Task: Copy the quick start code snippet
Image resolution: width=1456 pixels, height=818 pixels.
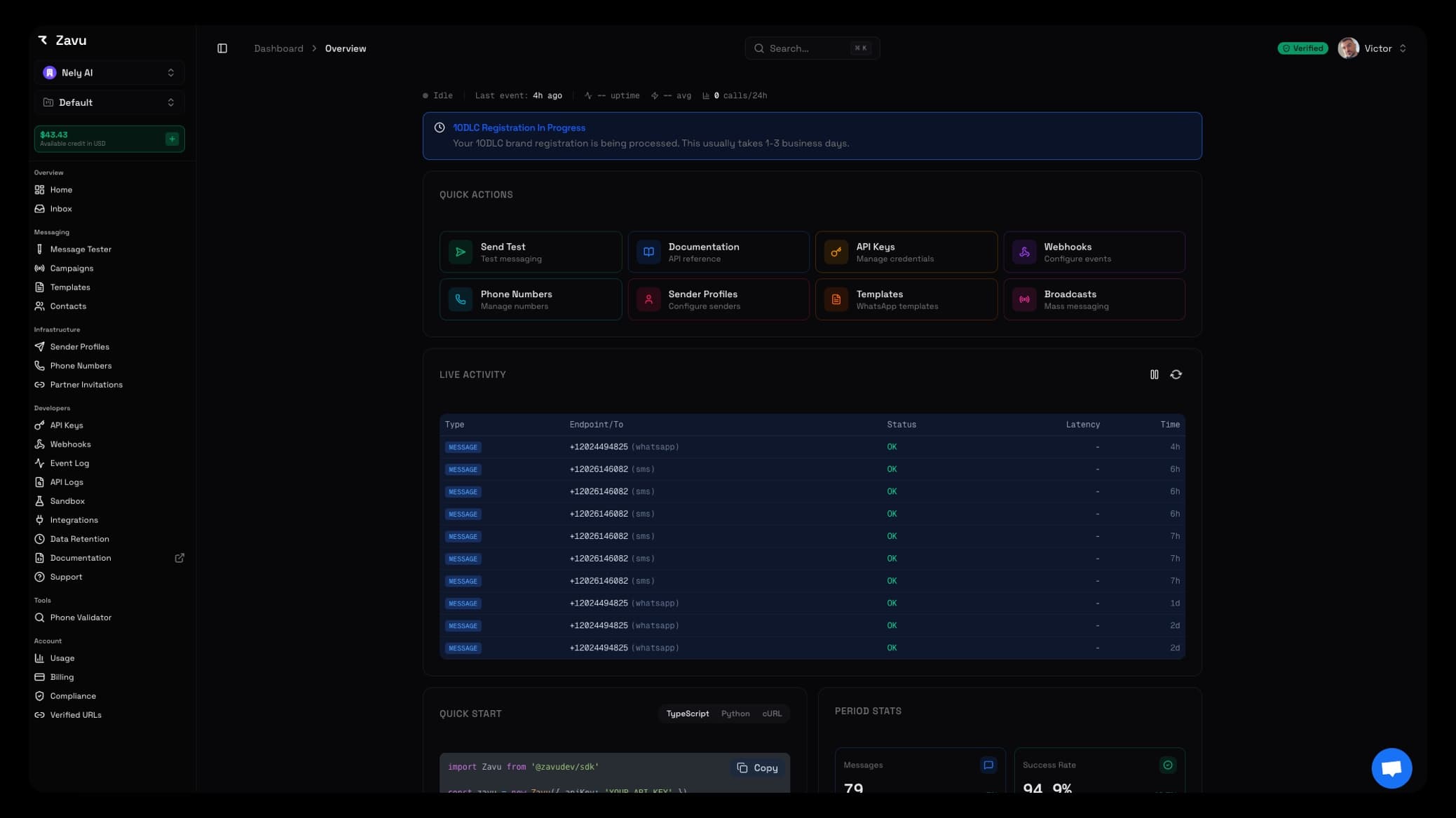Action: [757, 768]
